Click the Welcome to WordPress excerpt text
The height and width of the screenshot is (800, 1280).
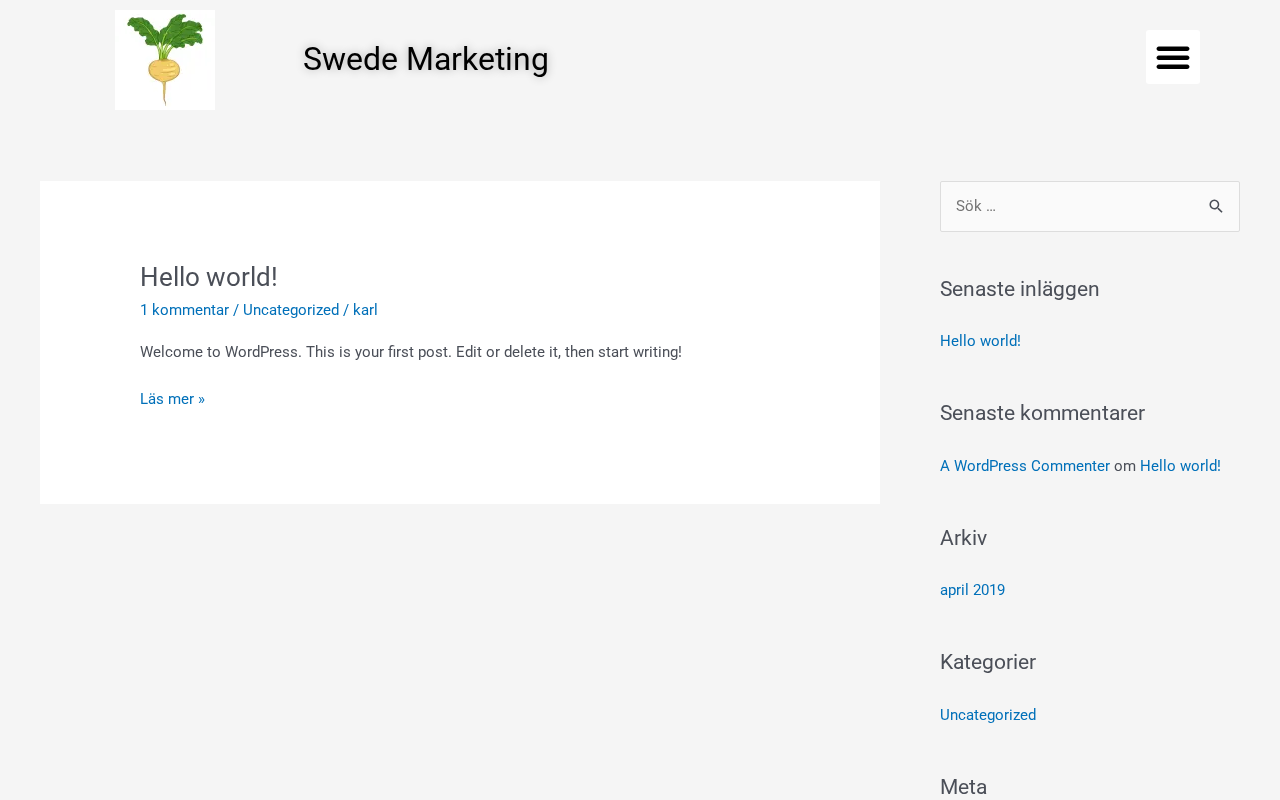[x=410, y=352]
